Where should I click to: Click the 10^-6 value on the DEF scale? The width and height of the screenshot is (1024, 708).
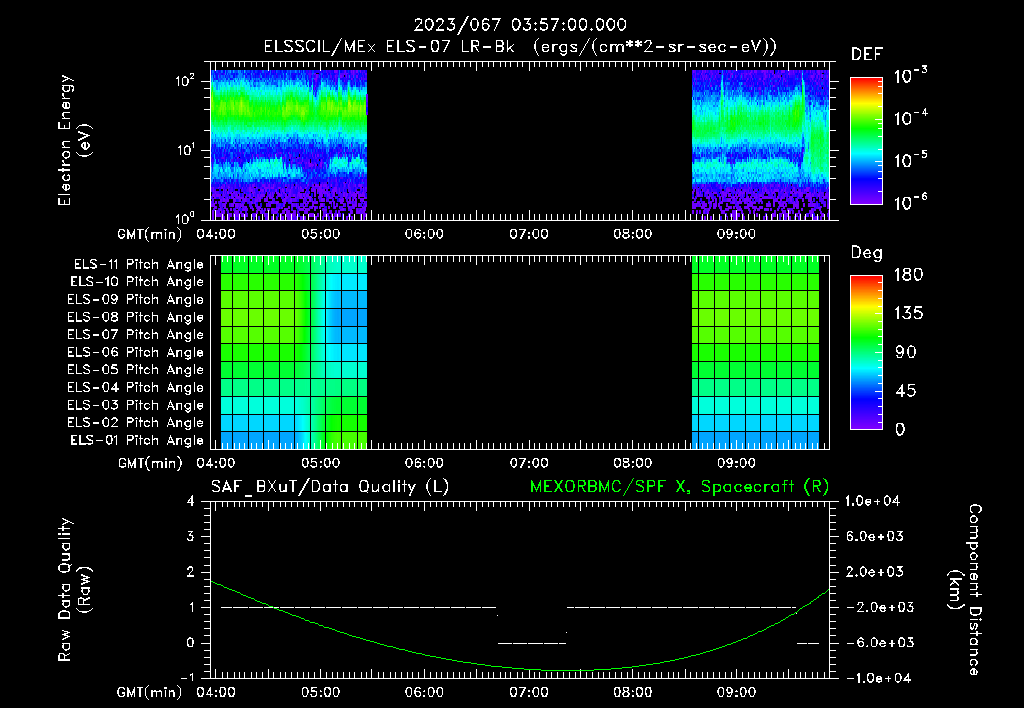pyautogui.click(x=910, y=202)
